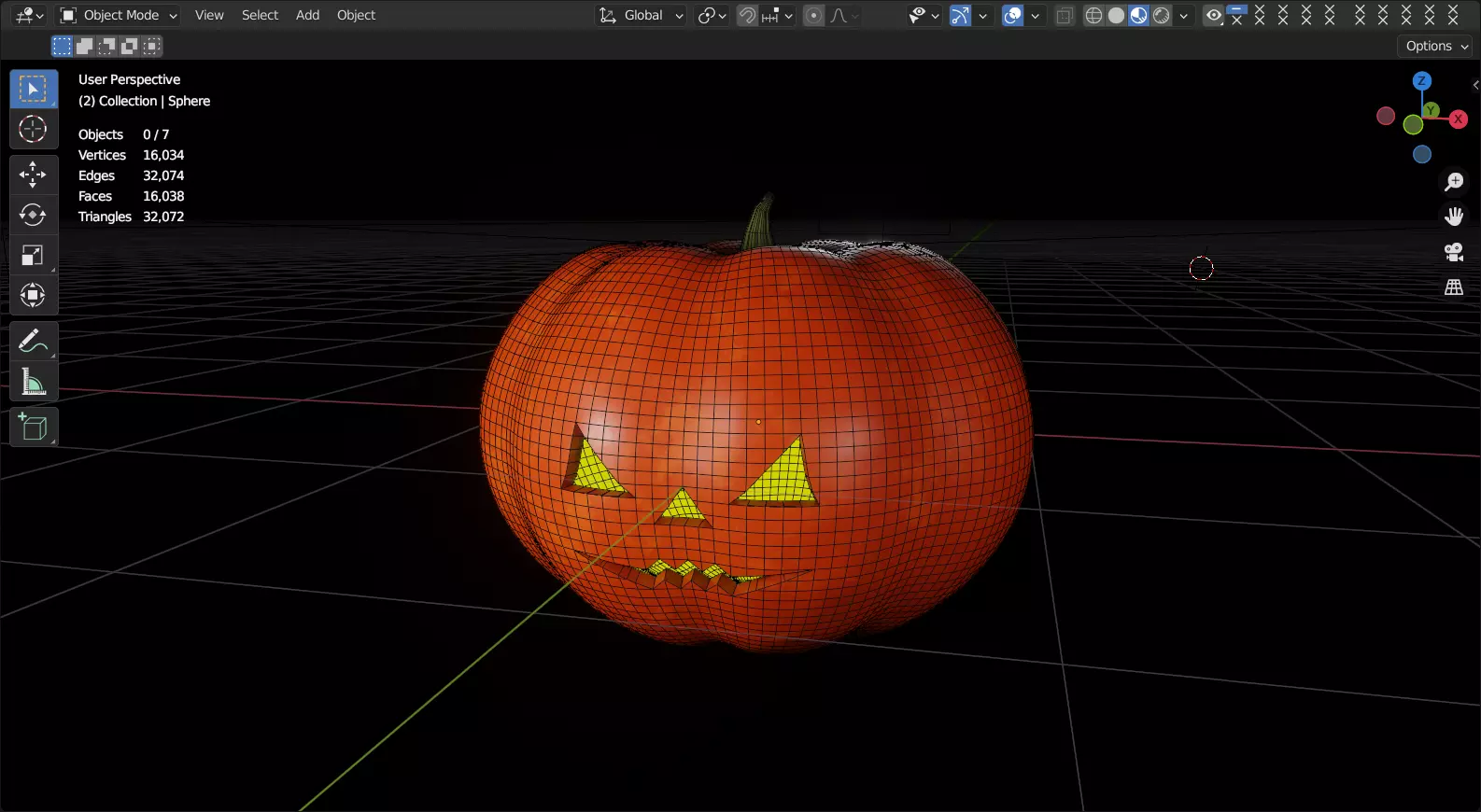
Task: Open the Select menu
Action: 261,15
